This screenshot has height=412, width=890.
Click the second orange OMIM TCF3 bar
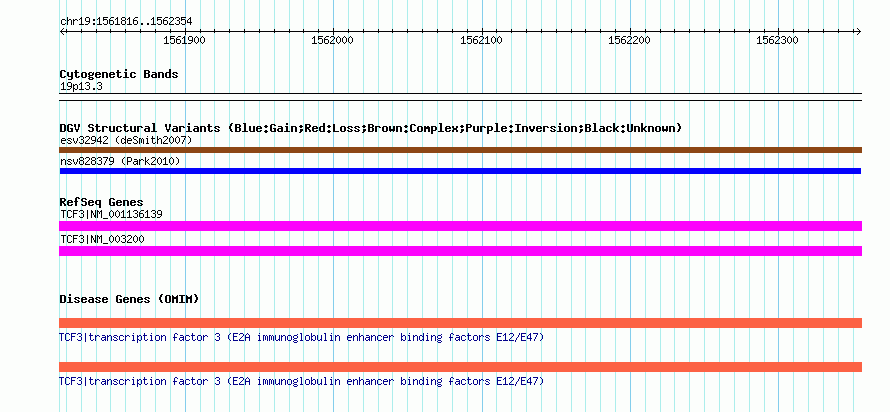[x=460, y=367]
